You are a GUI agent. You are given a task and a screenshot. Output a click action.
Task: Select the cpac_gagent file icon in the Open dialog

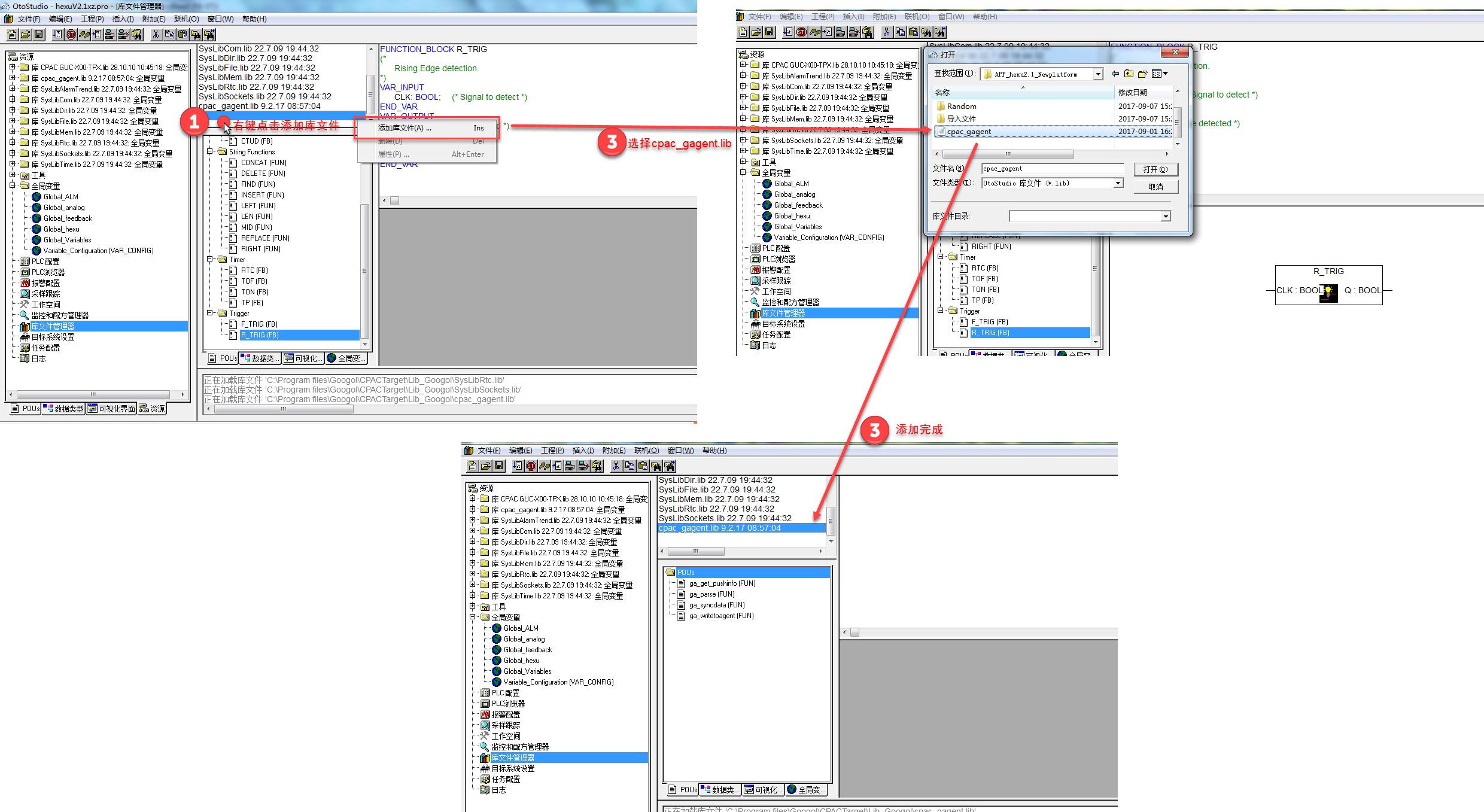[941, 132]
